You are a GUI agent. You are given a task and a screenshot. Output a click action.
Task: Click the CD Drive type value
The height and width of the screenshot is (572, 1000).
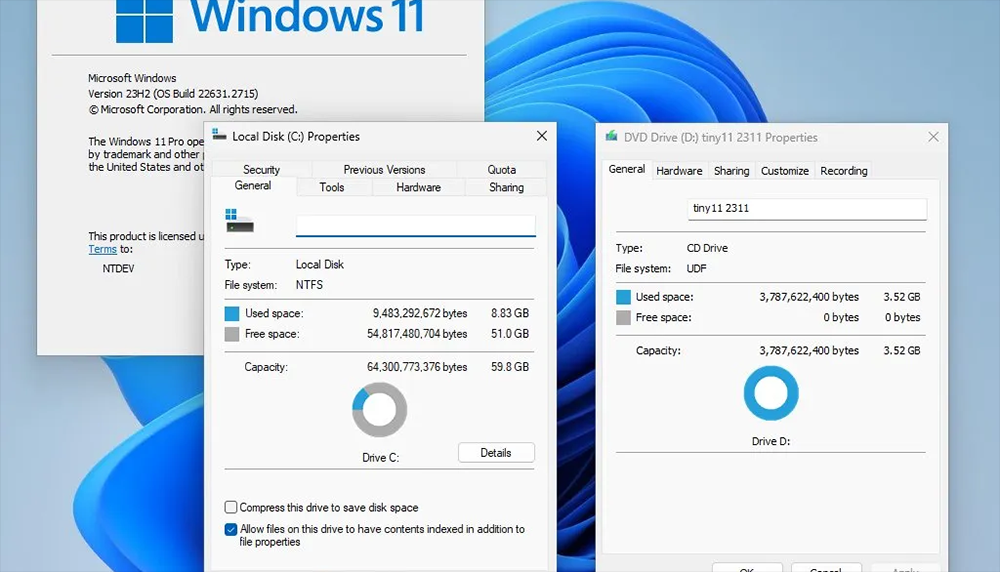[707, 248]
